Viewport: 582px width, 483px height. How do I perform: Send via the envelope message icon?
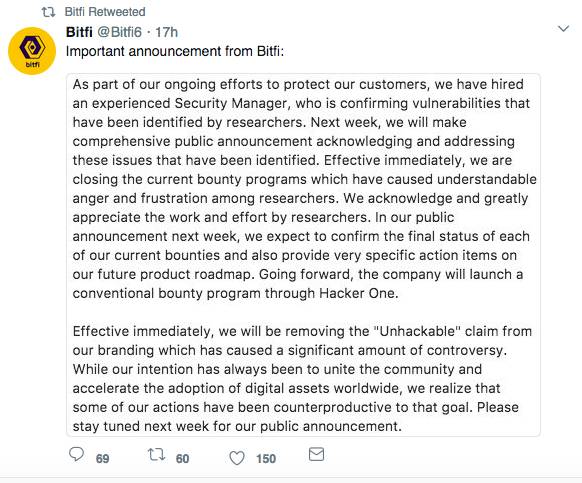tap(316, 454)
